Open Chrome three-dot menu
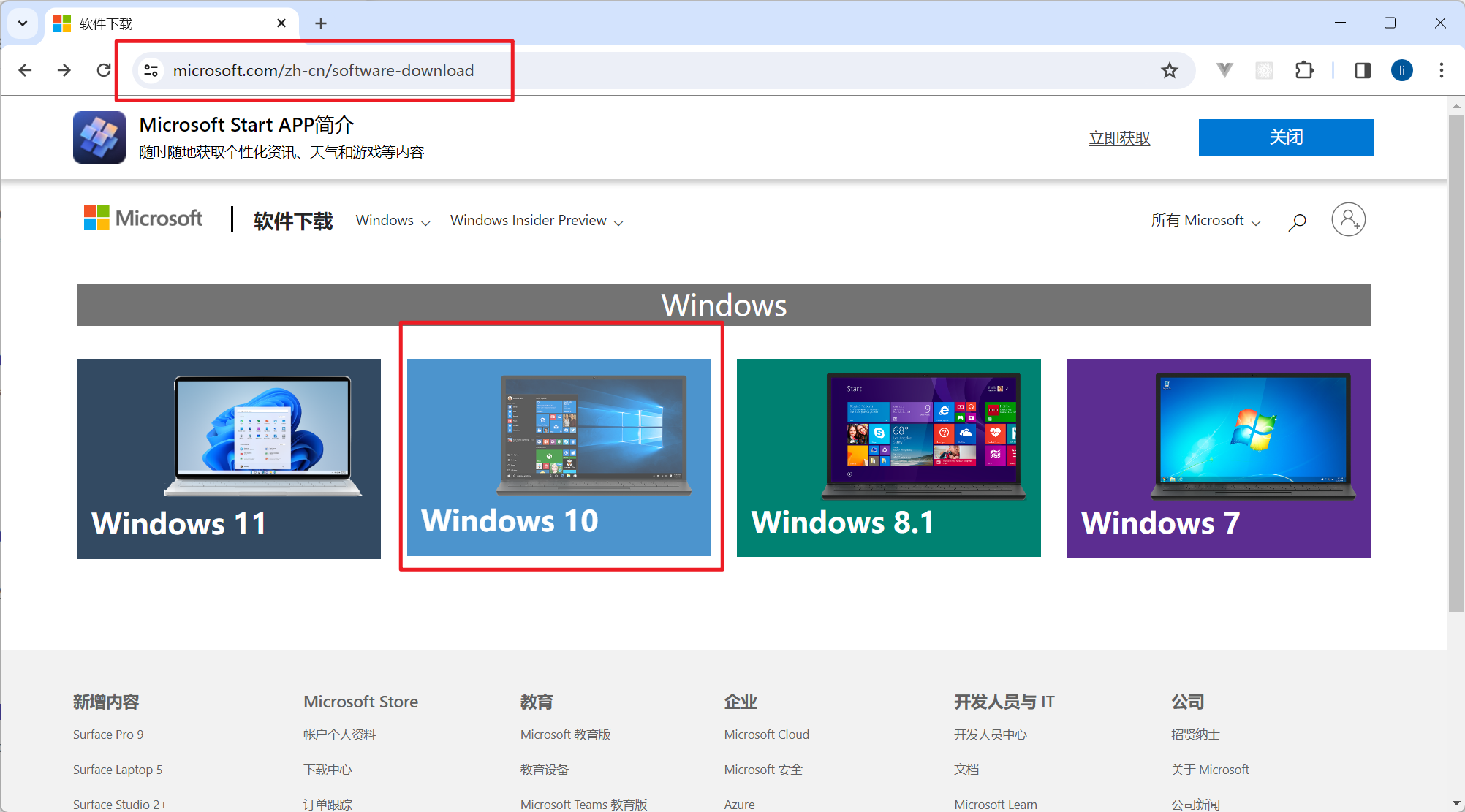This screenshot has height=812, width=1465. [x=1442, y=70]
